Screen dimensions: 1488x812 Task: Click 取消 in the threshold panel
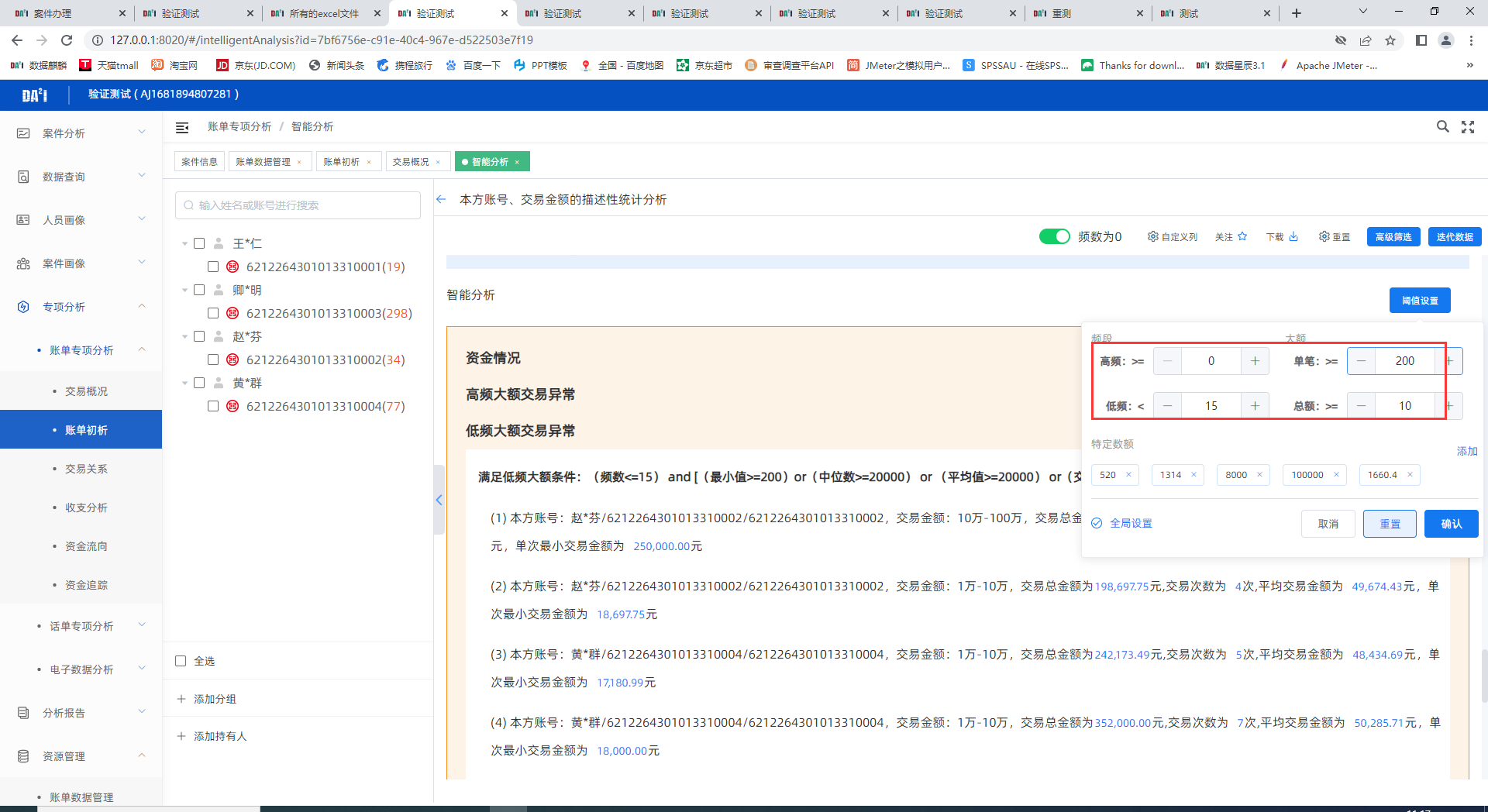1328,524
